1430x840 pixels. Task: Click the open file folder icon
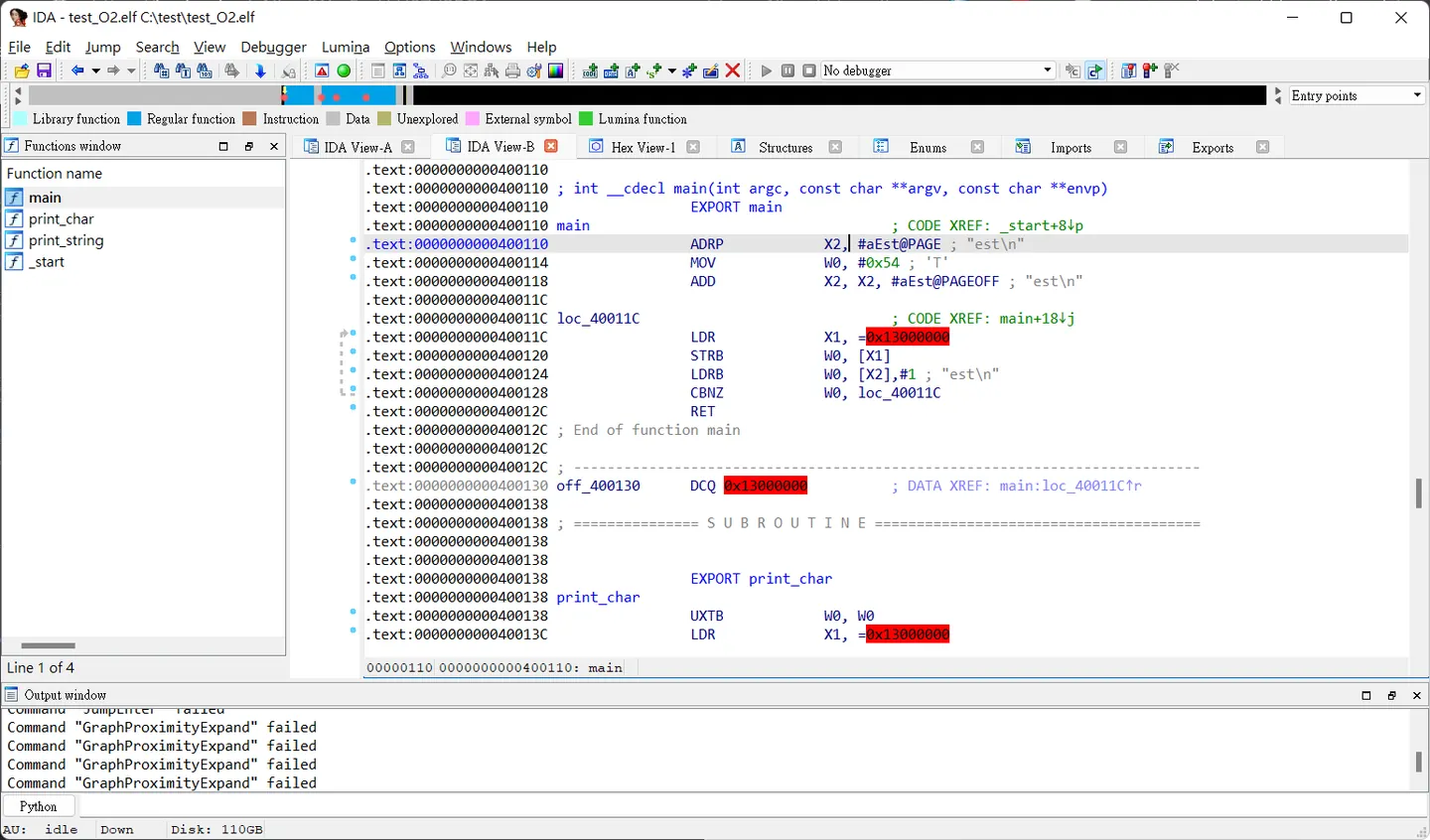tap(22, 70)
